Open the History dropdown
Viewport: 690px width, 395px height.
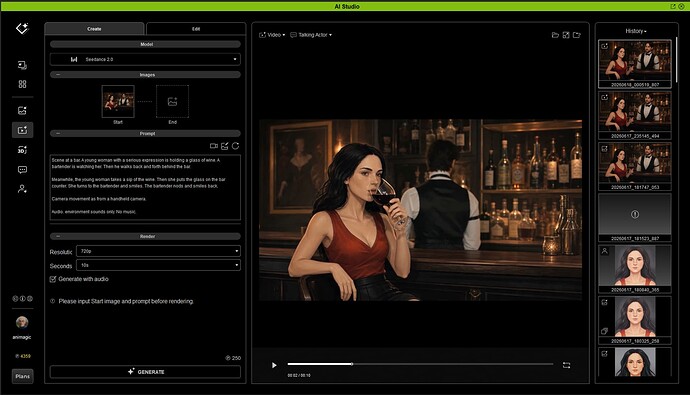click(636, 31)
